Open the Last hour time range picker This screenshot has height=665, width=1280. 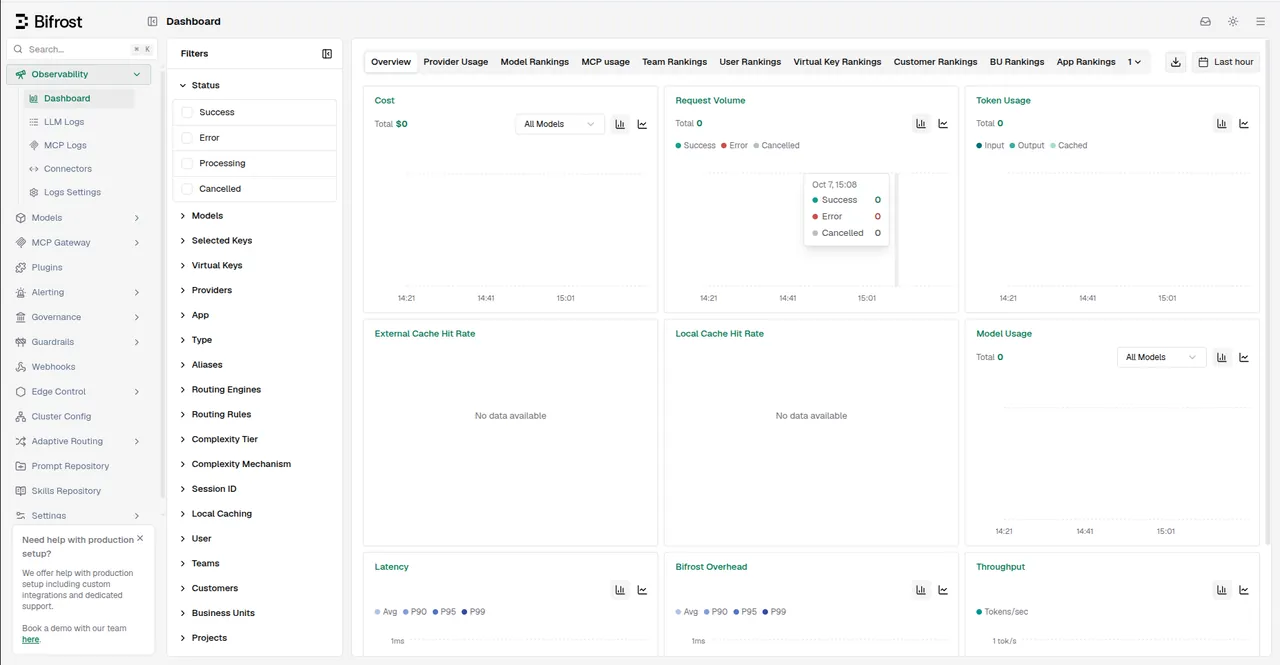[x=1226, y=62]
